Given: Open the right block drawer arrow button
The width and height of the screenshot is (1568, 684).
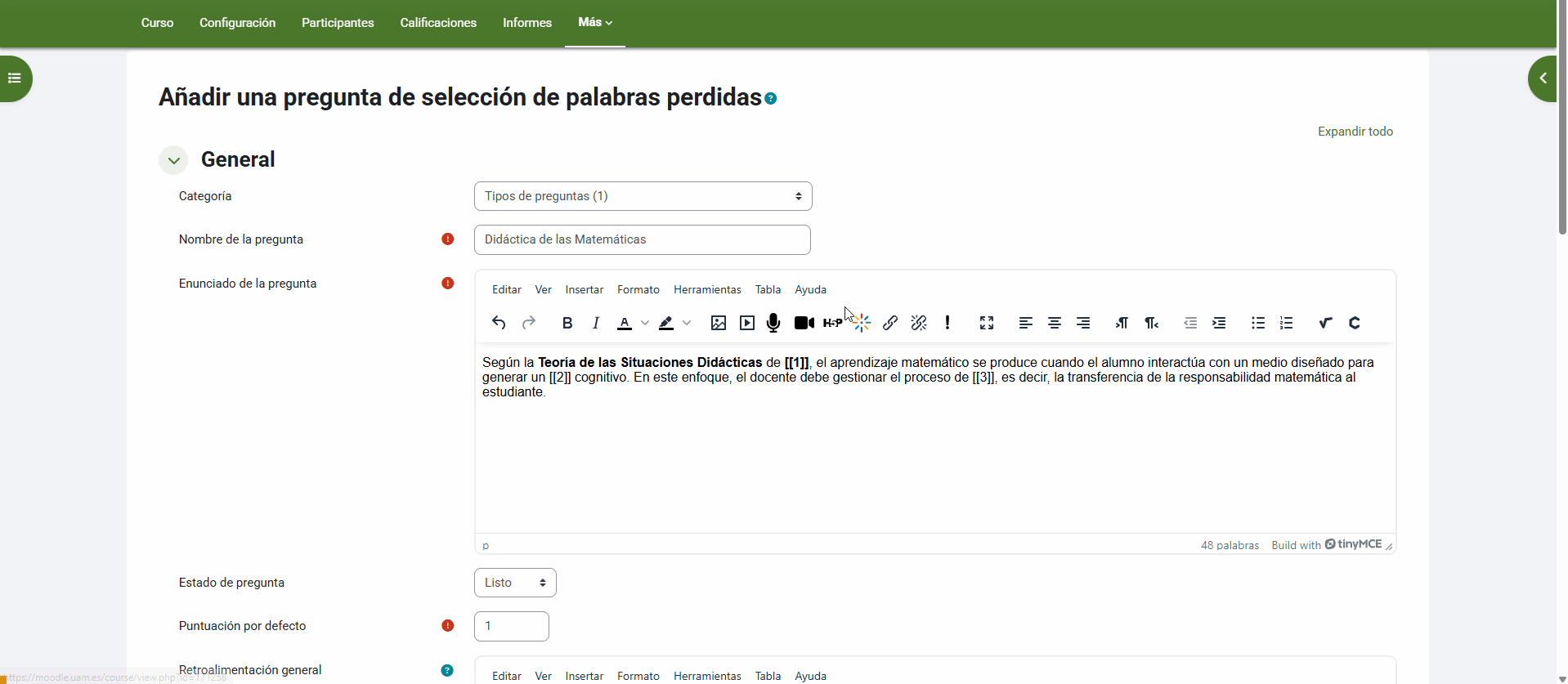Looking at the screenshot, I should pyautogui.click(x=1543, y=78).
